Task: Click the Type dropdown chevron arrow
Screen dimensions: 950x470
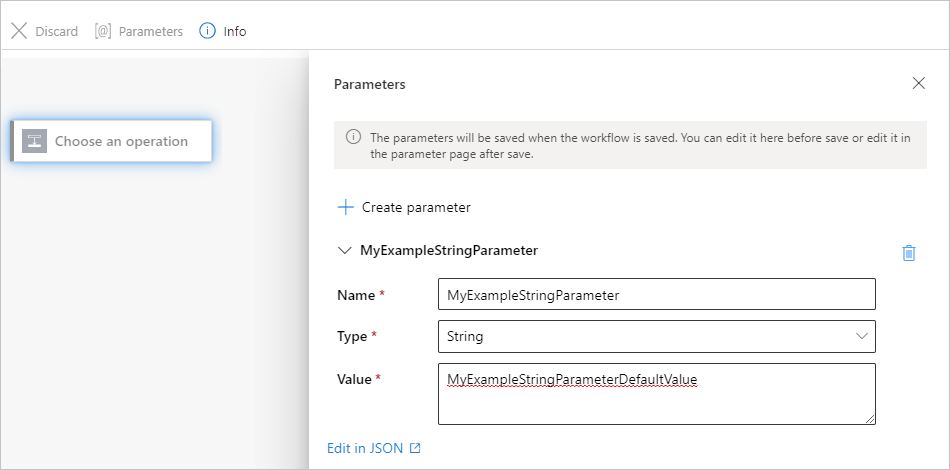Action: [862, 337]
